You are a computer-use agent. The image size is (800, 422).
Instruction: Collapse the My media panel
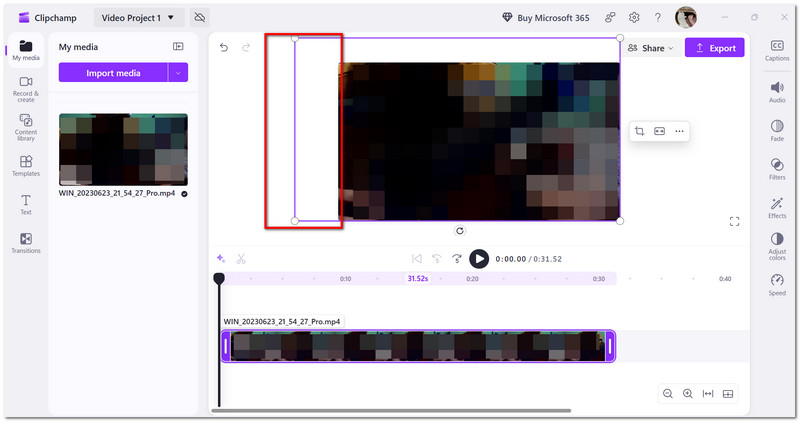pyautogui.click(x=178, y=46)
